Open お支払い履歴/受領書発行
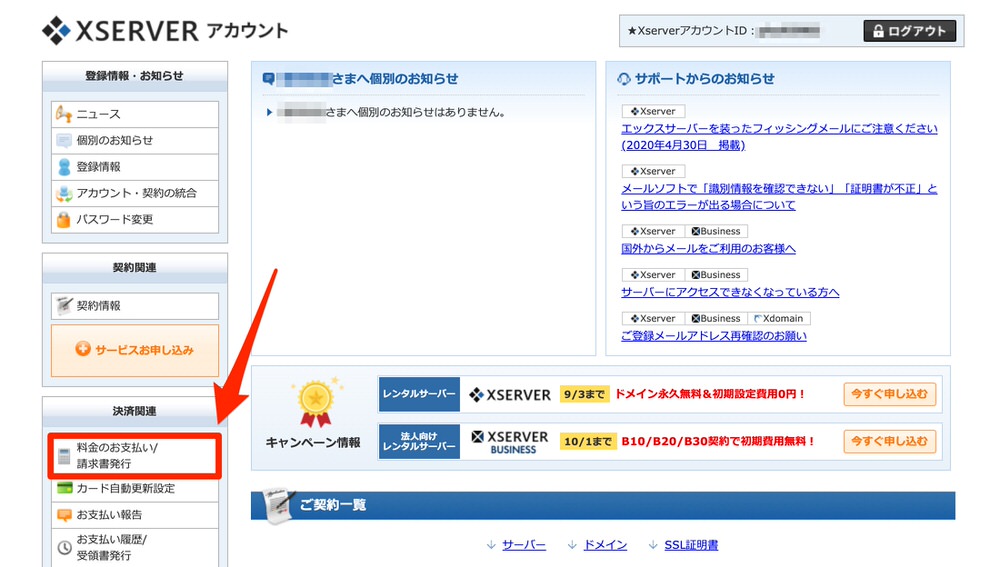The width and height of the screenshot is (1000, 567). [135, 547]
